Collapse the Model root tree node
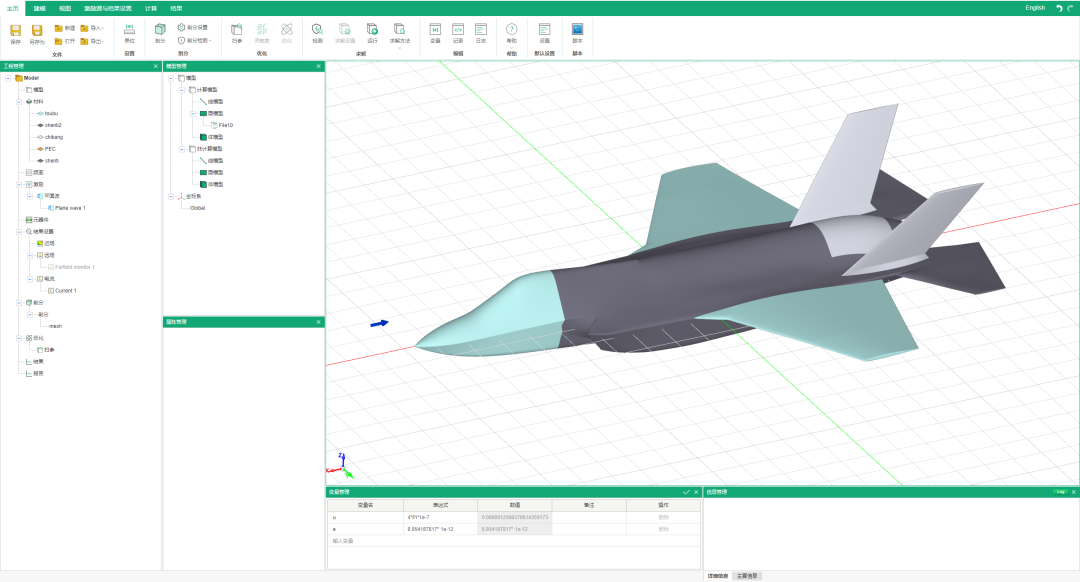Viewport: 1080px width, 582px height. 8,78
